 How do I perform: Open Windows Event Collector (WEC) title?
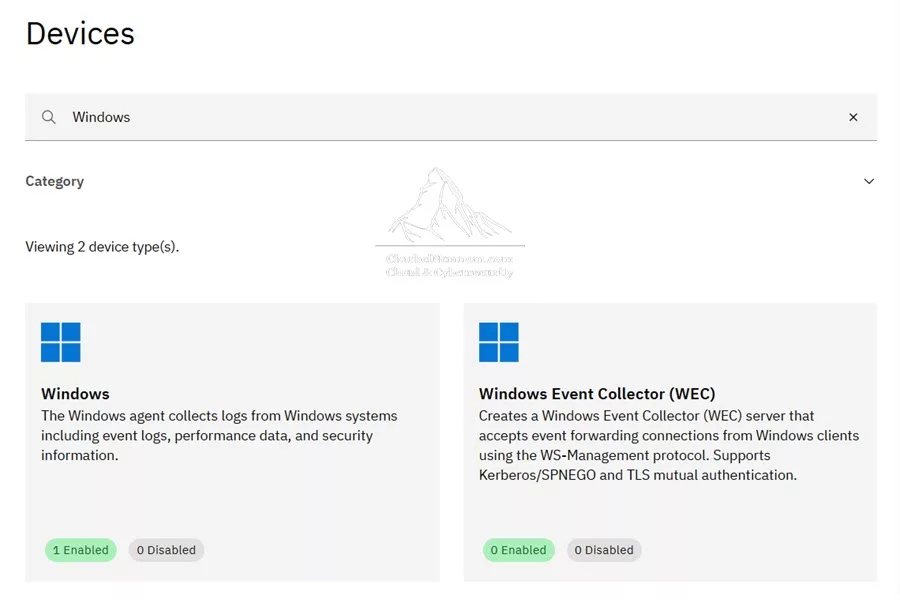[x=597, y=394]
